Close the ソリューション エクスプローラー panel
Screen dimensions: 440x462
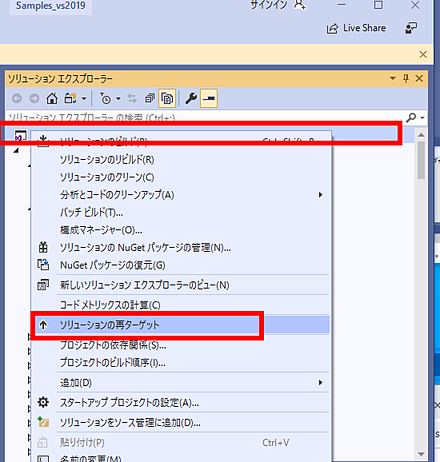coord(419,78)
